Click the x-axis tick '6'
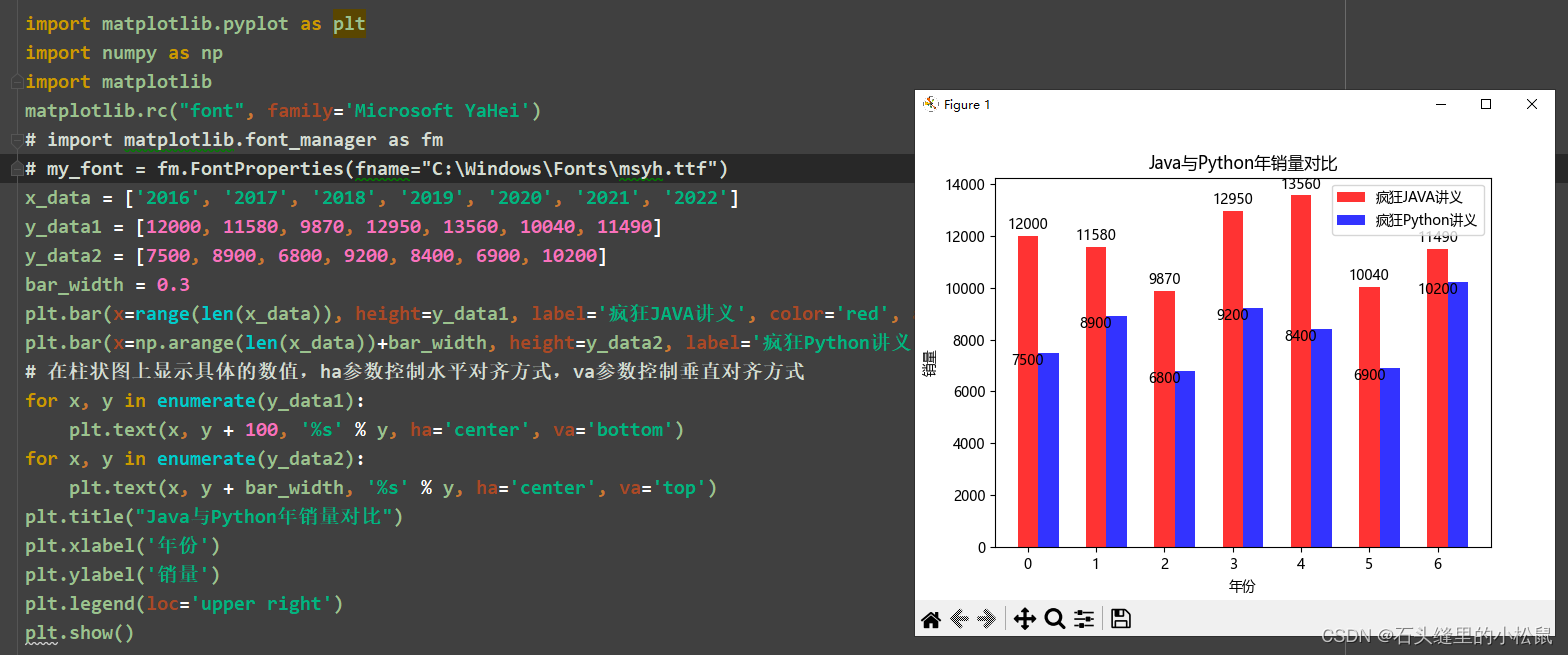 coord(1437,564)
